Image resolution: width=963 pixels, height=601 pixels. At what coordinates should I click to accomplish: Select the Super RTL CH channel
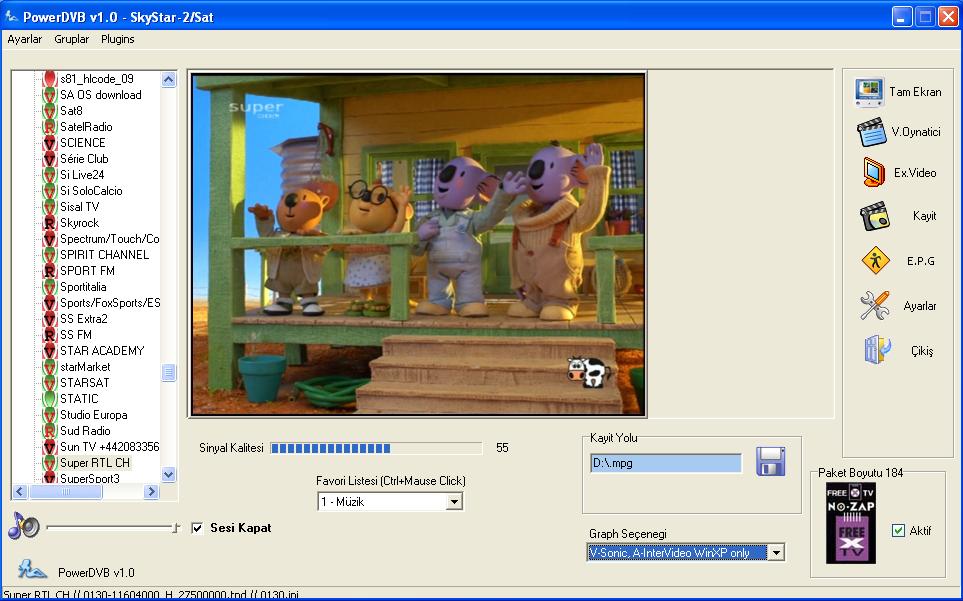(x=95, y=463)
